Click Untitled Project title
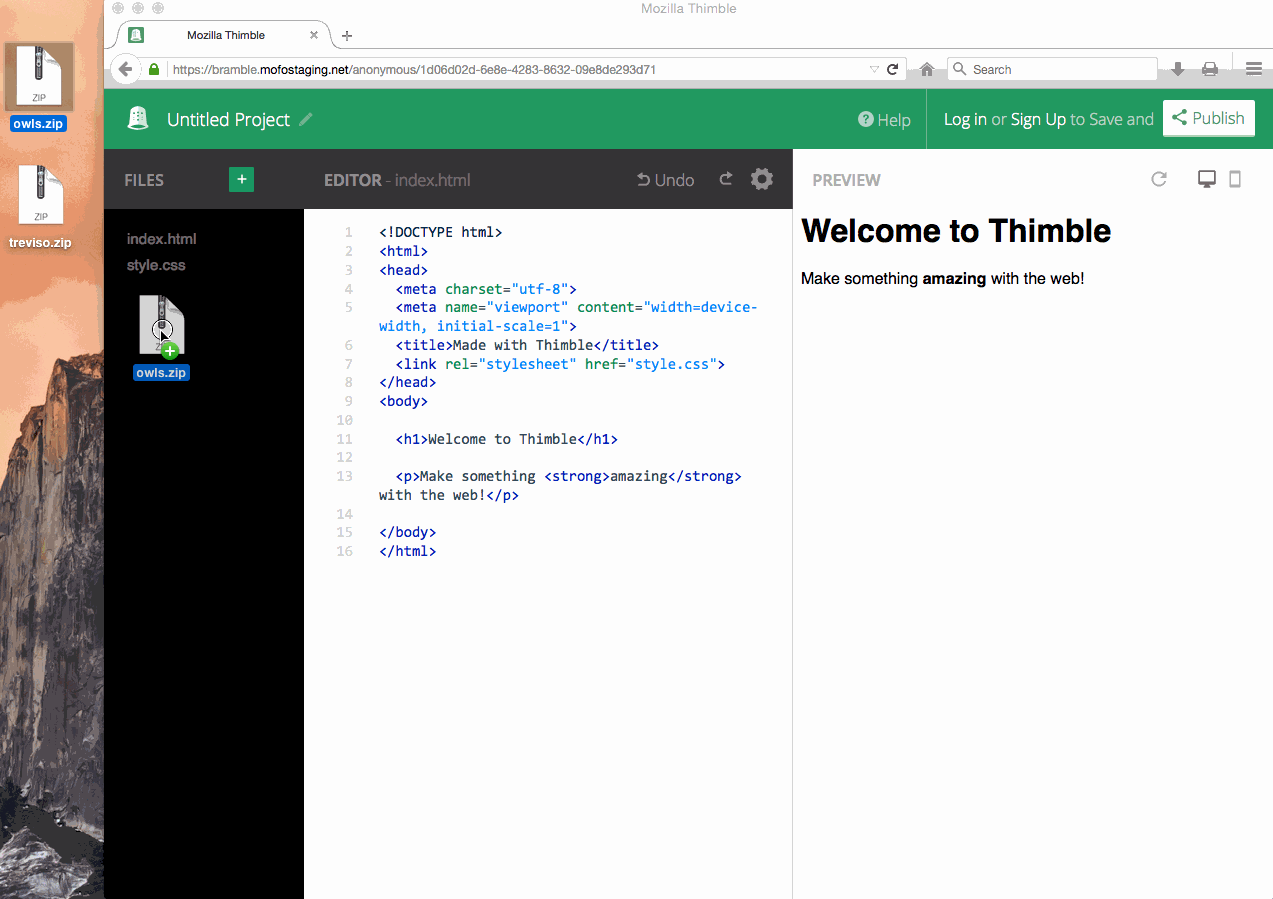This screenshot has height=899, width=1273. click(228, 120)
